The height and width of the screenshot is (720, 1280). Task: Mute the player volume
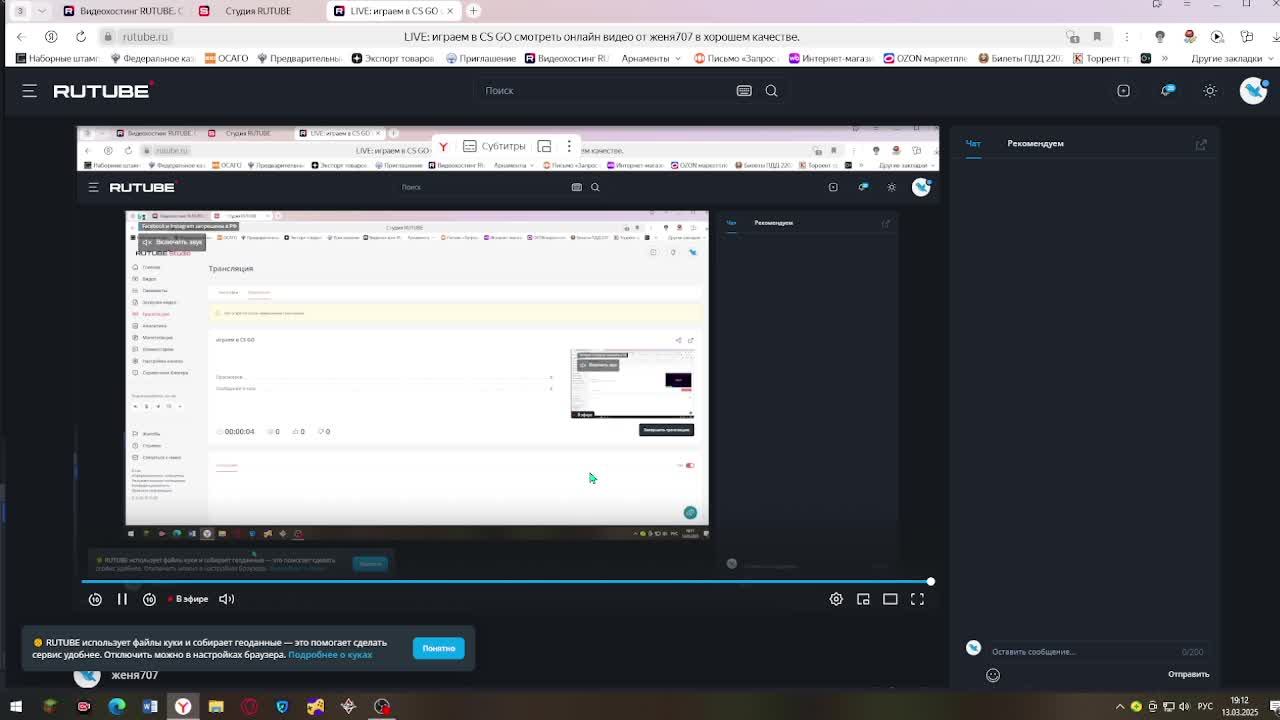(227, 599)
